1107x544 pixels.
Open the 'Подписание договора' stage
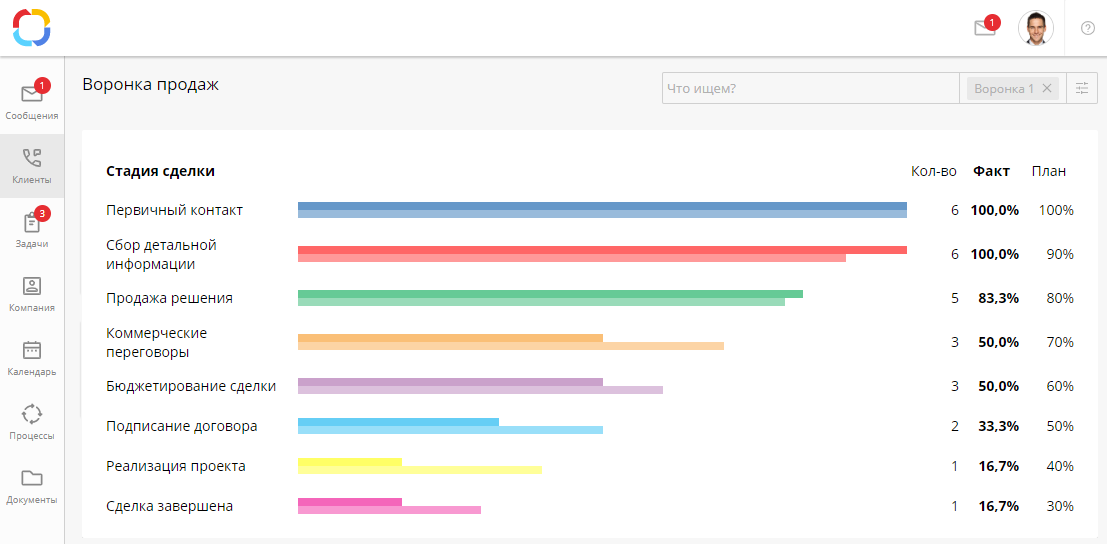pyautogui.click(x=182, y=426)
